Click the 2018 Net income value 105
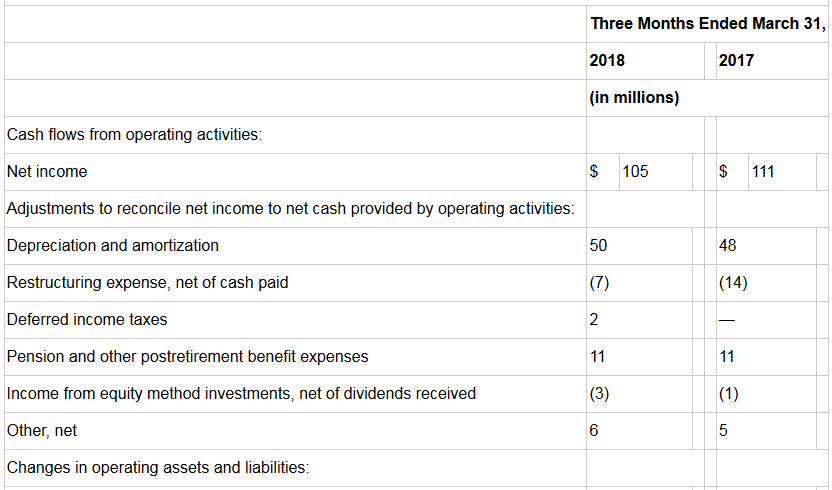This screenshot has width=832, height=490. 635,171
